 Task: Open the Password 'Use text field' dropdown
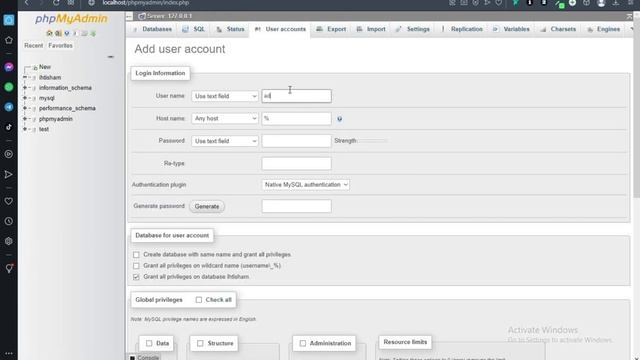click(x=225, y=141)
